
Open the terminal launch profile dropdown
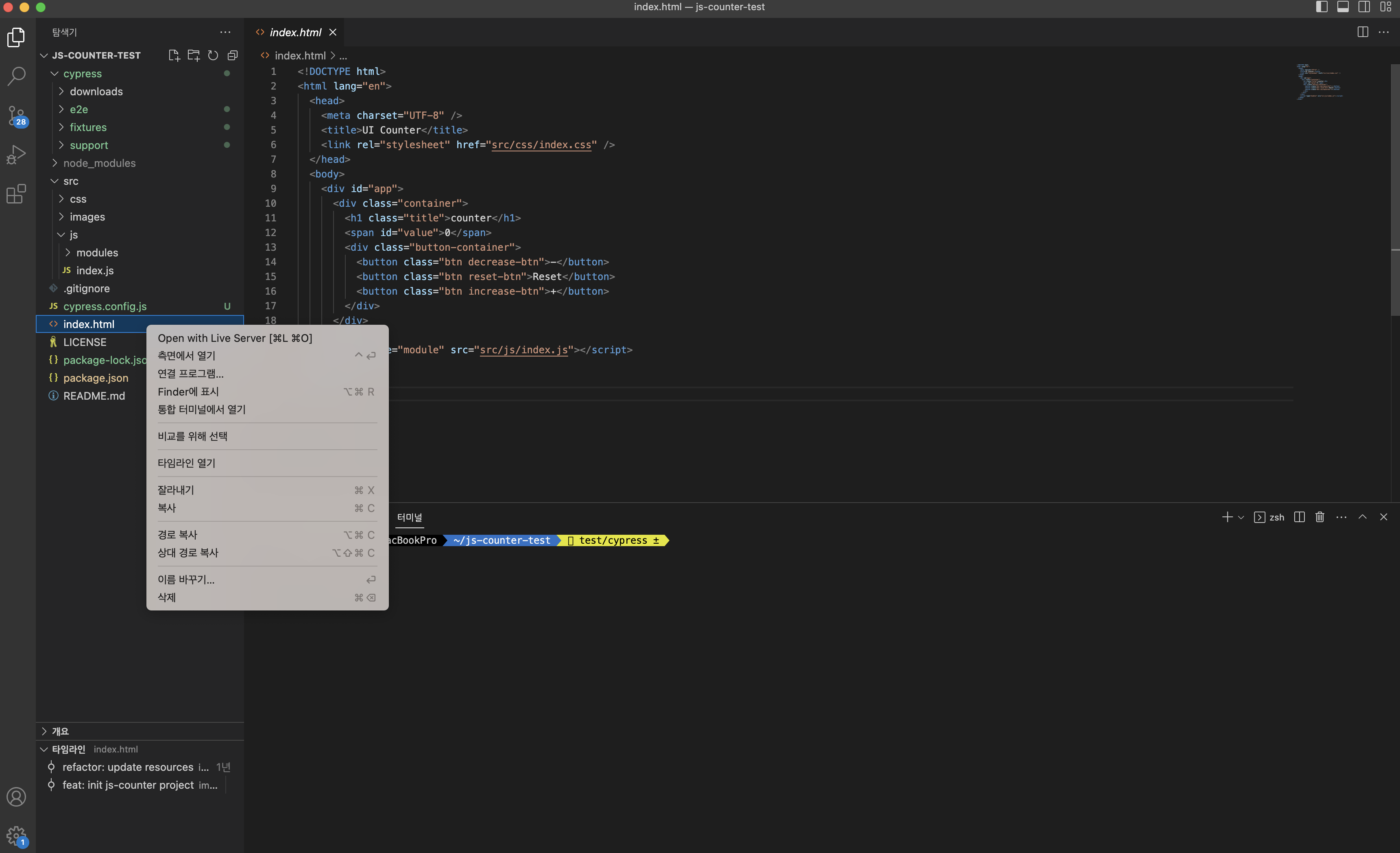tap(1241, 518)
